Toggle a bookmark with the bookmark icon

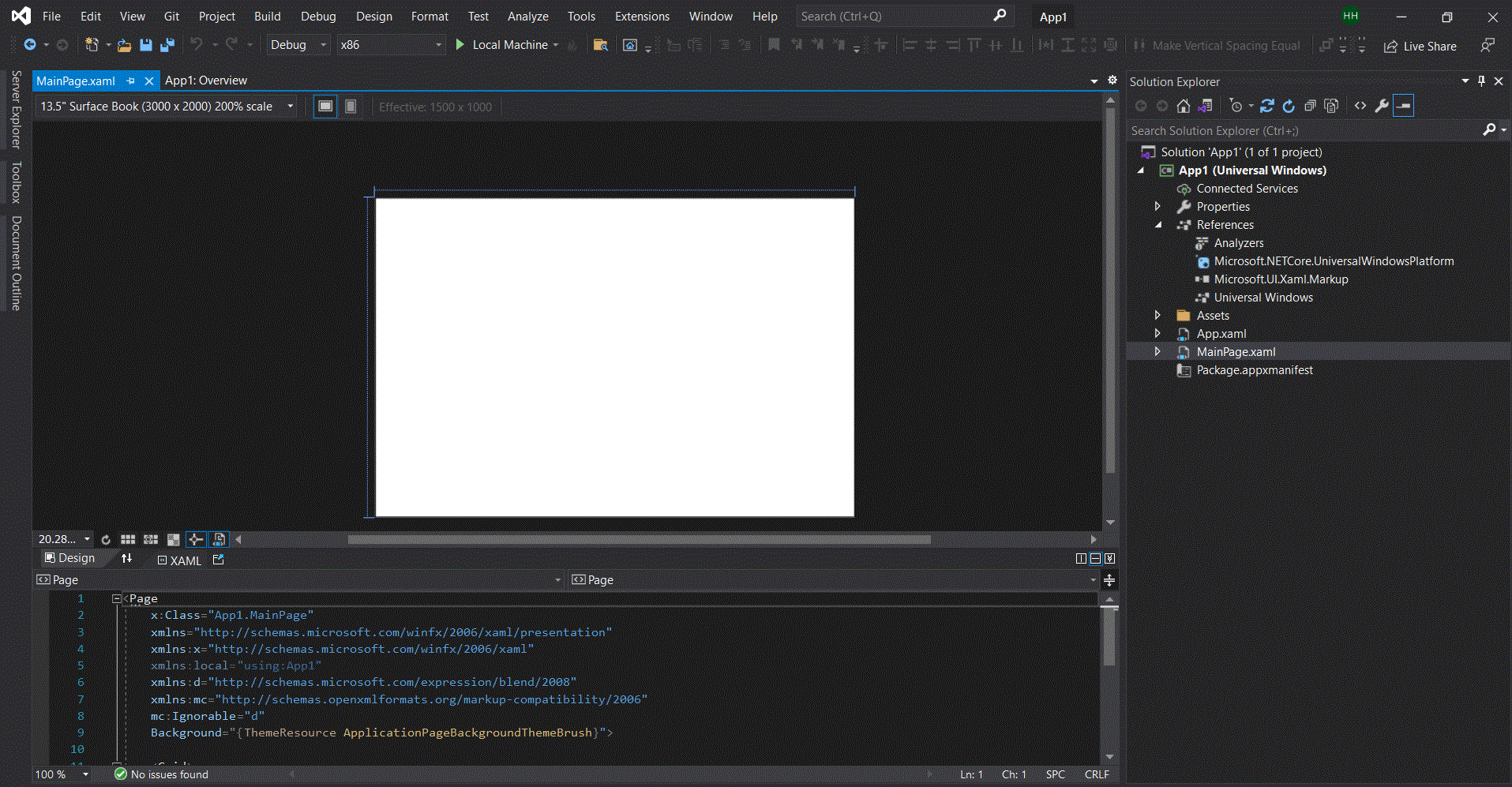coord(774,44)
